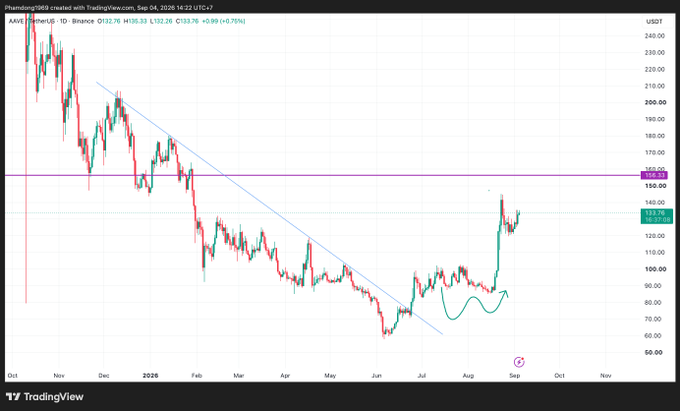Click the O132.76 open value in legend
The width and height of the screenshot is (680, 411).
pos(109,21)
